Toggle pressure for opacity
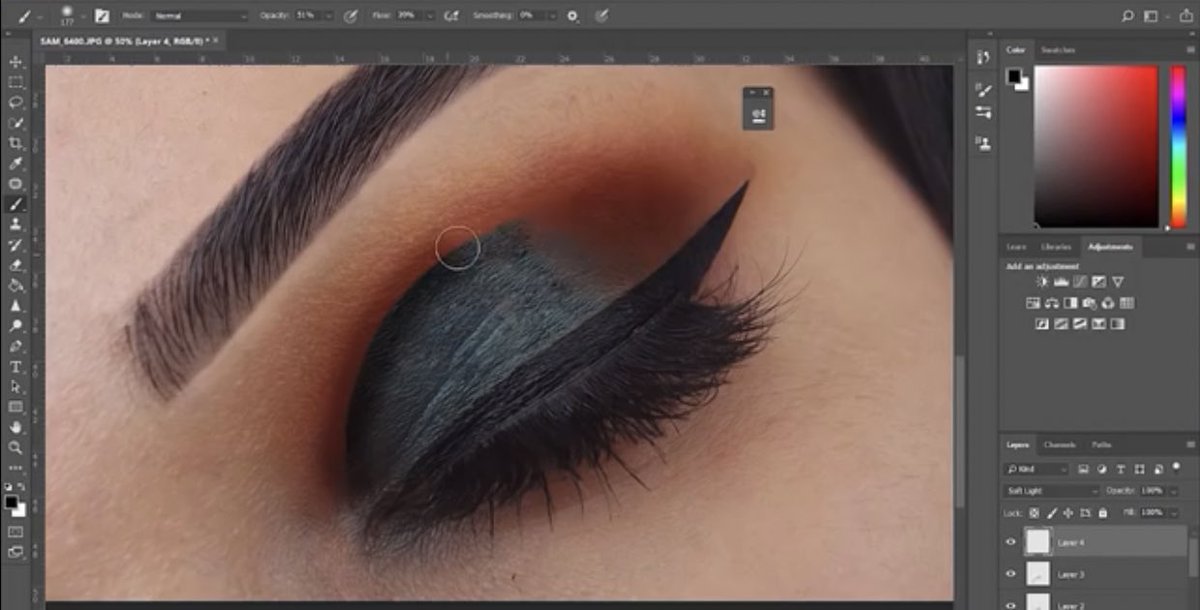 point(350,16)
